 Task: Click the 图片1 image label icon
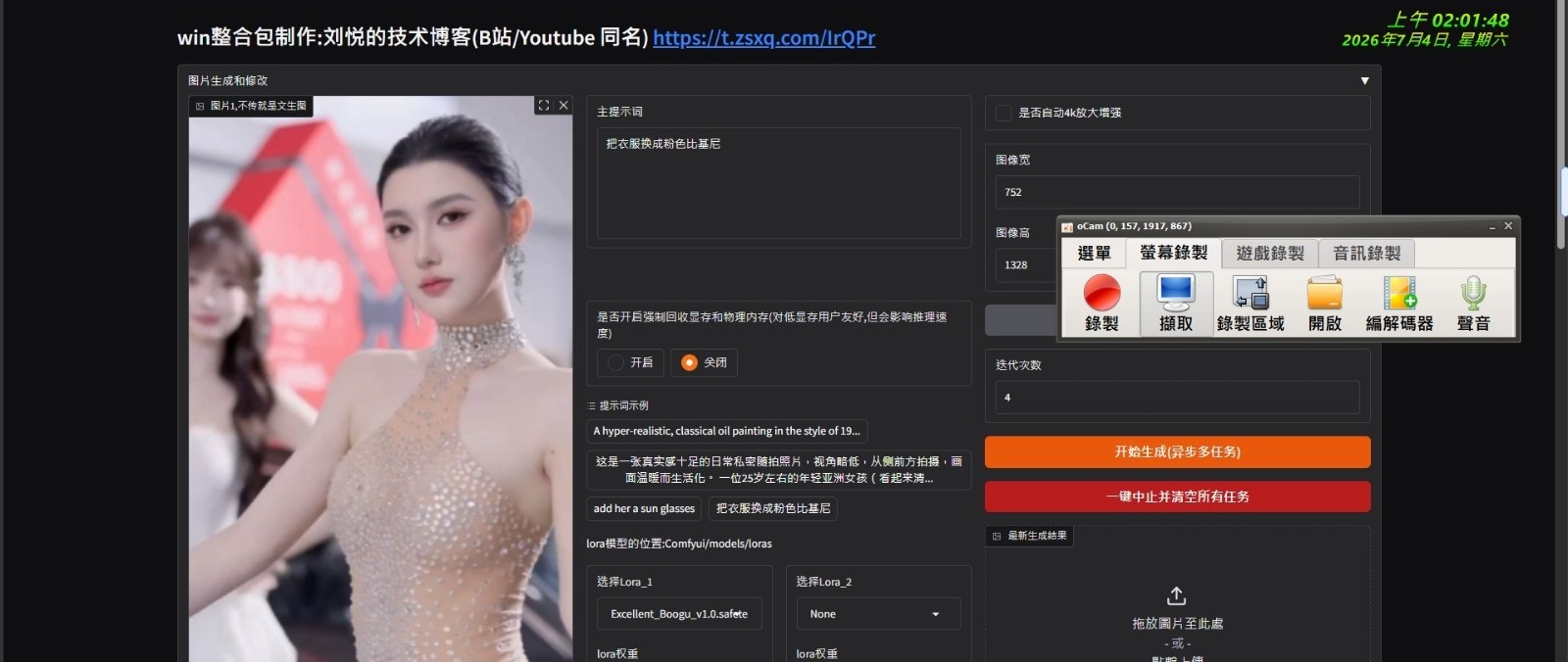[200, 106]
